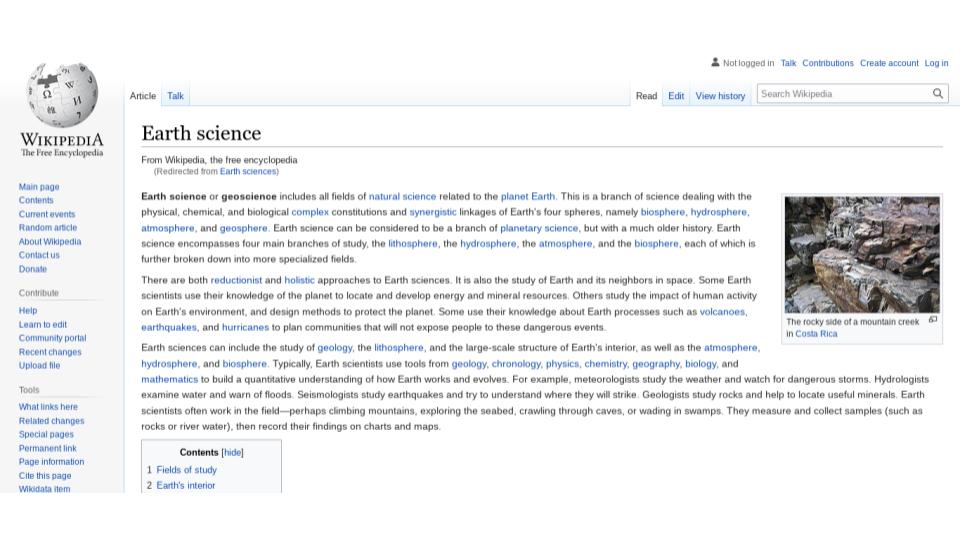This screenshot has width=960, height=540.
Task: Follow the planetary science link
Action: (539, 228)
